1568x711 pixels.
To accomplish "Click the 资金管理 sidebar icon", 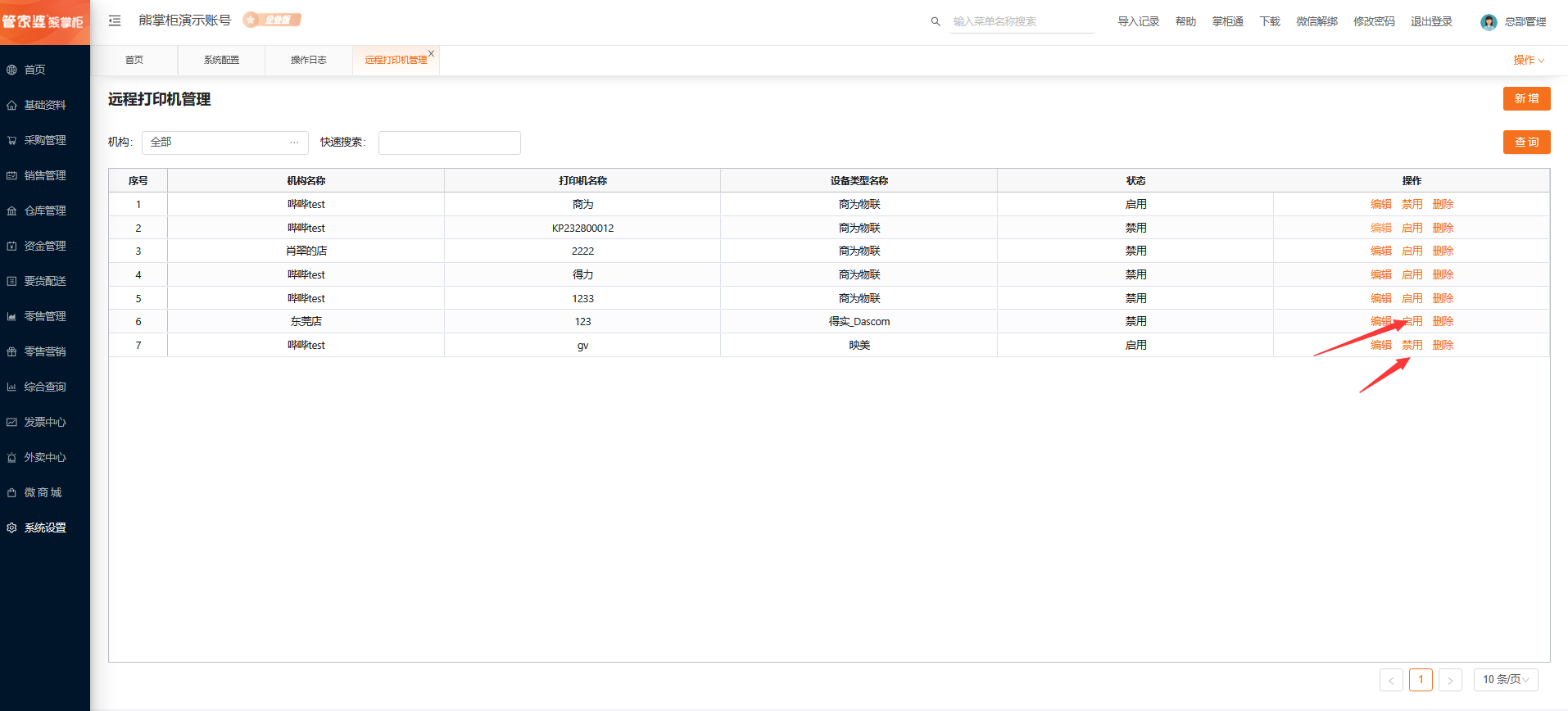I will [11, 246].
